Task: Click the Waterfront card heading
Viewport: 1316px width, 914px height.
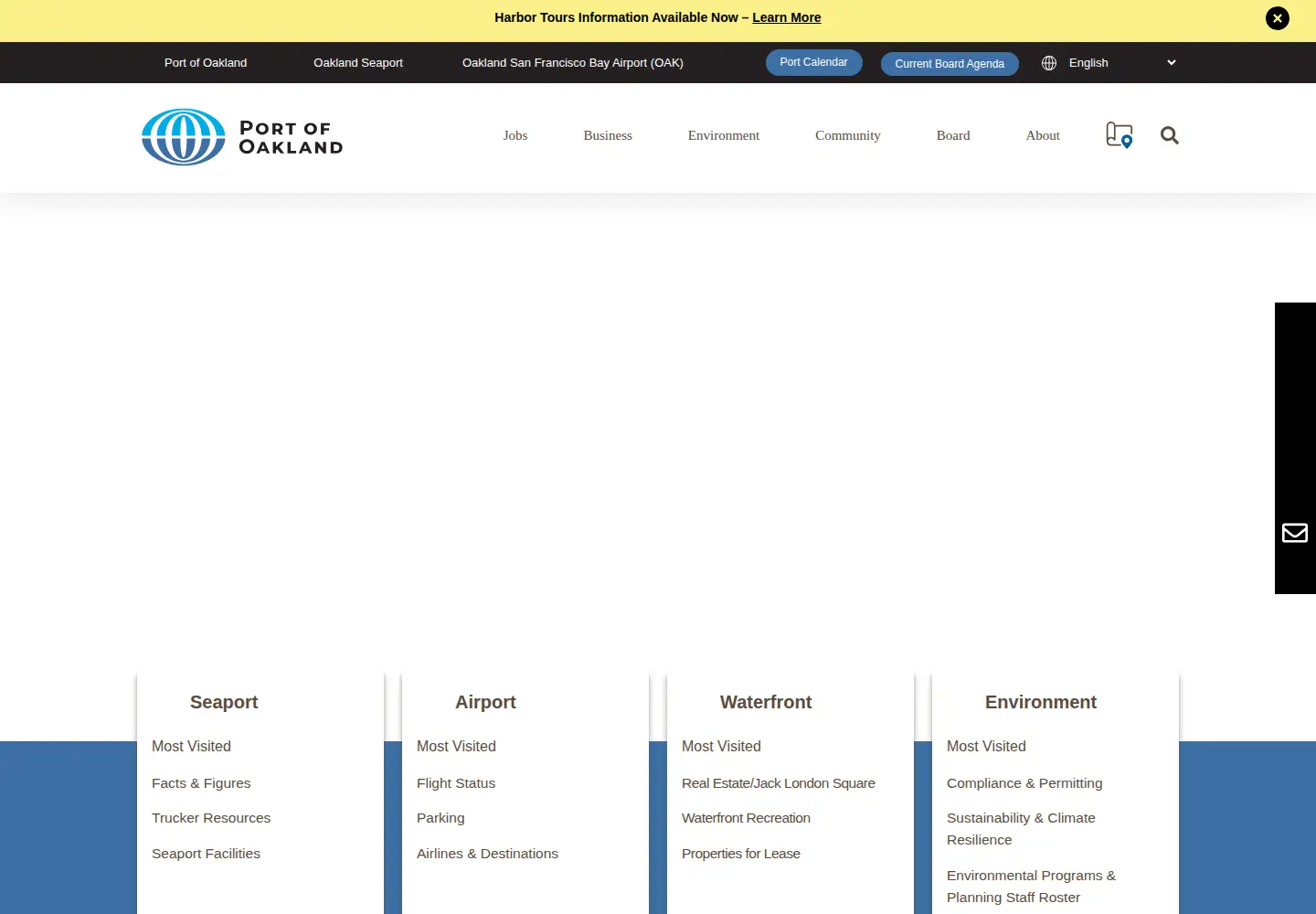Action: [x=766, y=702]
